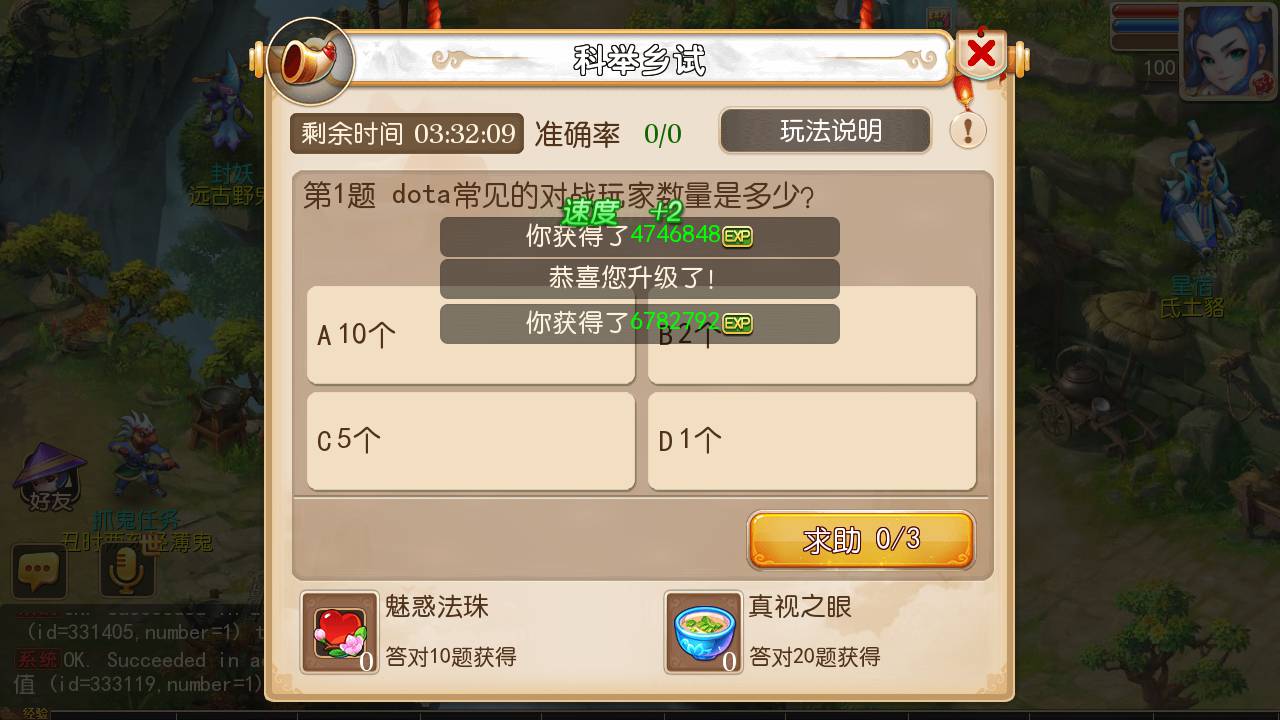Click the horn icon on title bar
The image size is (1280, 720).
tap(311, 62)
